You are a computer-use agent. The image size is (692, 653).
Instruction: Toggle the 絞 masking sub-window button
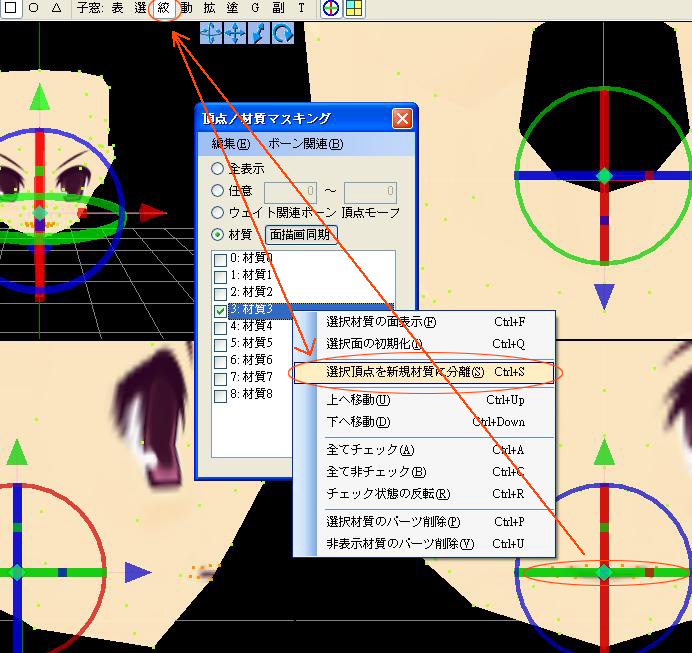(x=163, y=8)
